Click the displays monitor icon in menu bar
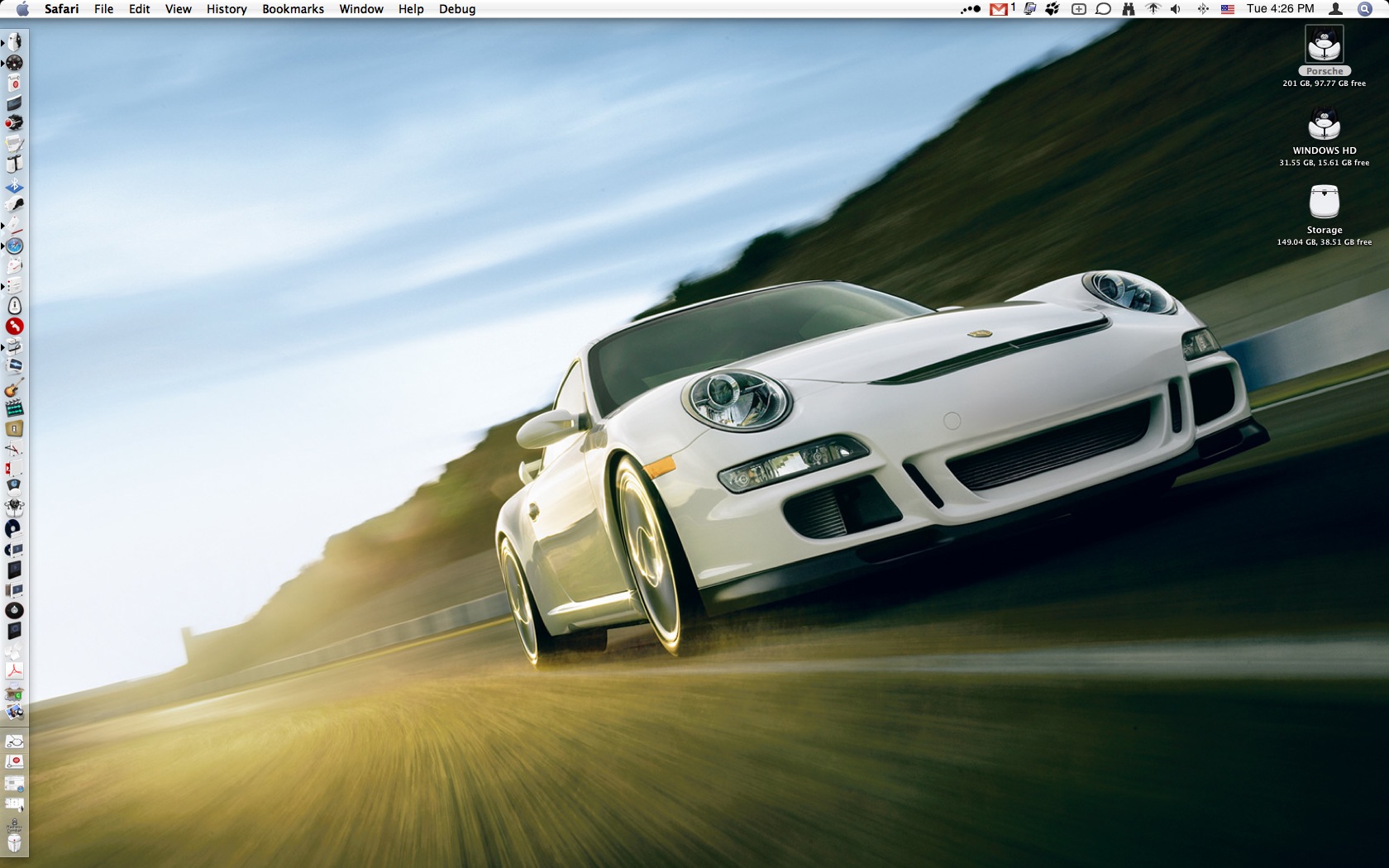 coord(1029,9)
